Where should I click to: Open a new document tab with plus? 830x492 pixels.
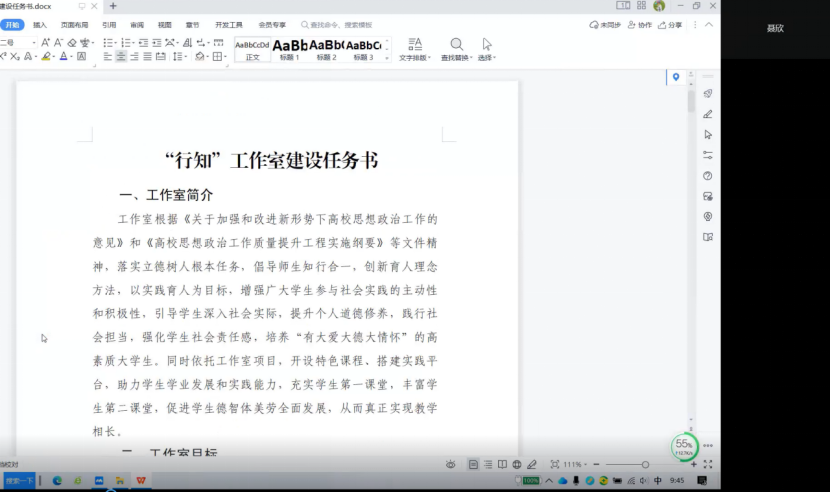coord(113,6)
